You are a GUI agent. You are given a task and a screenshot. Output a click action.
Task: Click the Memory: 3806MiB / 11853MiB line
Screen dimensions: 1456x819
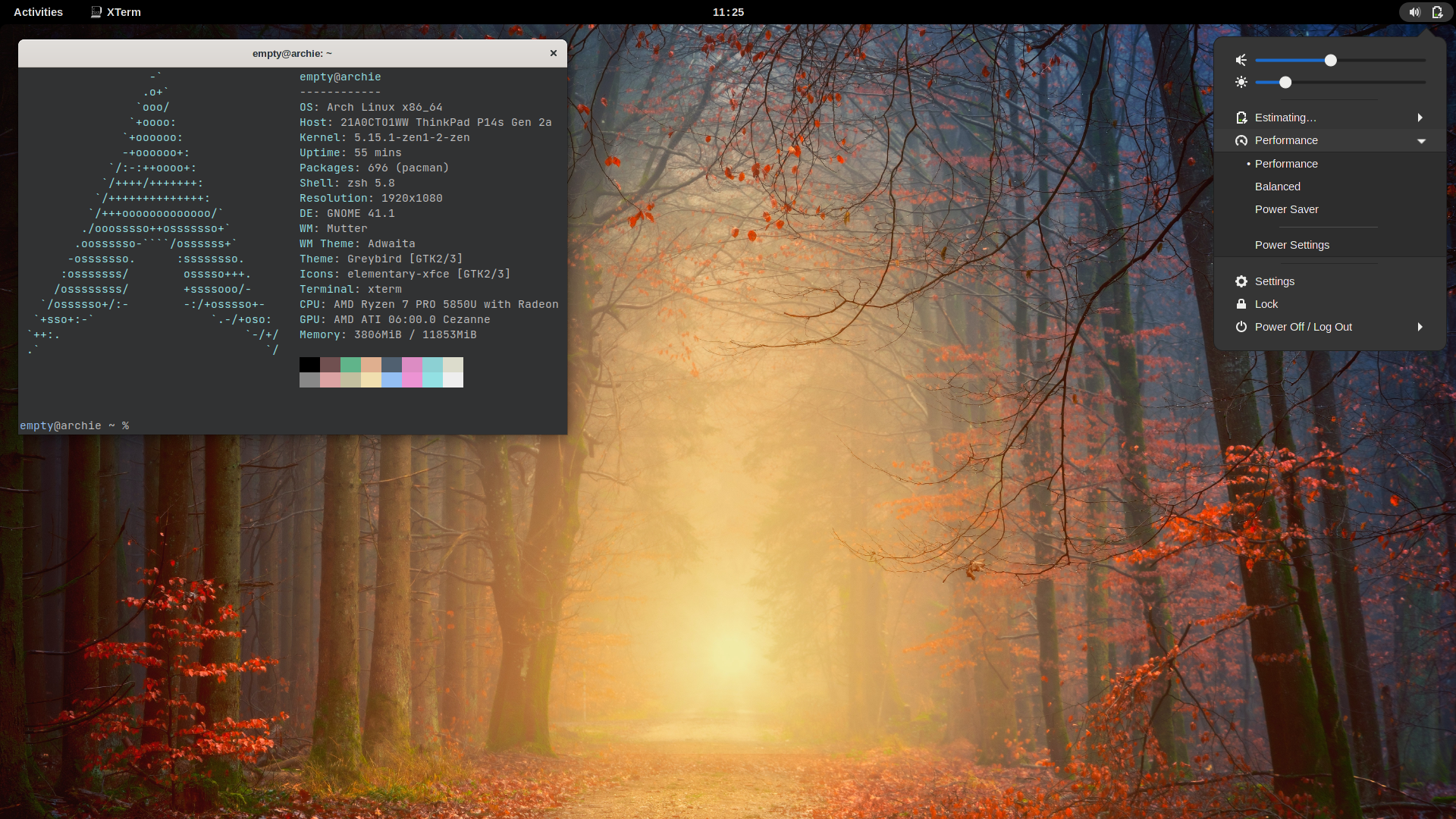point(388,335)
